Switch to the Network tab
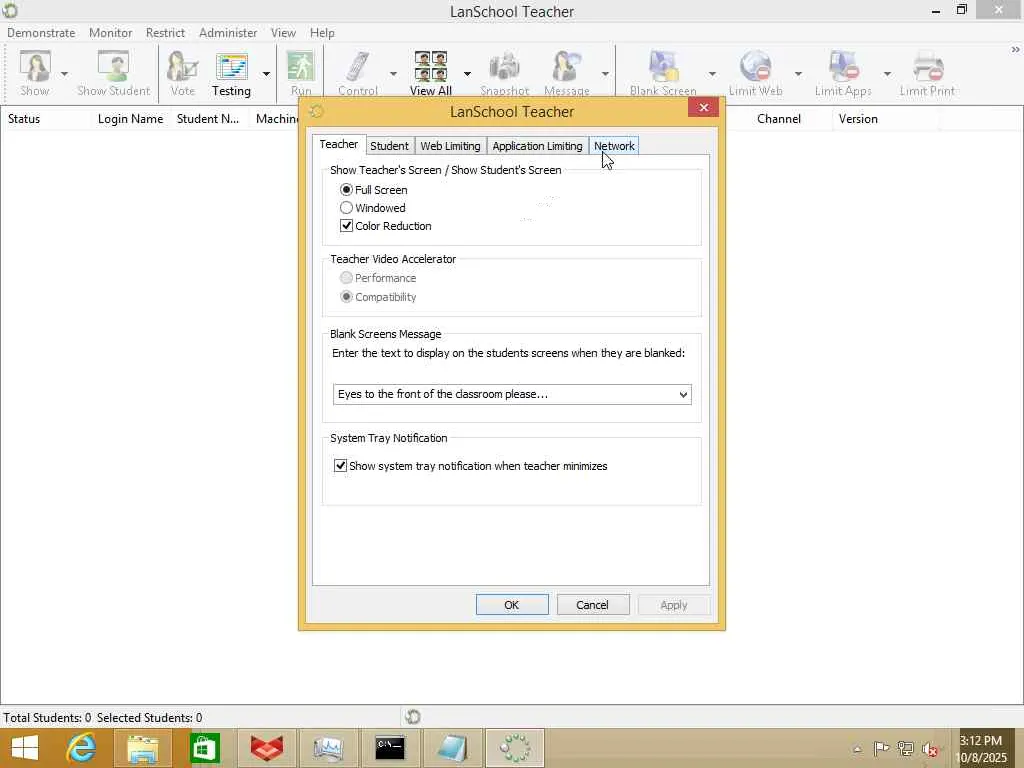This screenshot has height=768, width=1024. point(614,146)
